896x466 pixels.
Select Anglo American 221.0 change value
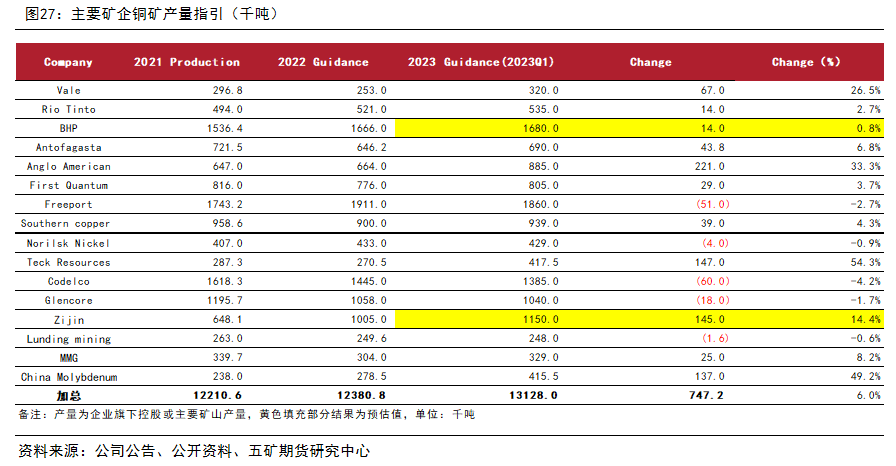pos(710,166)
